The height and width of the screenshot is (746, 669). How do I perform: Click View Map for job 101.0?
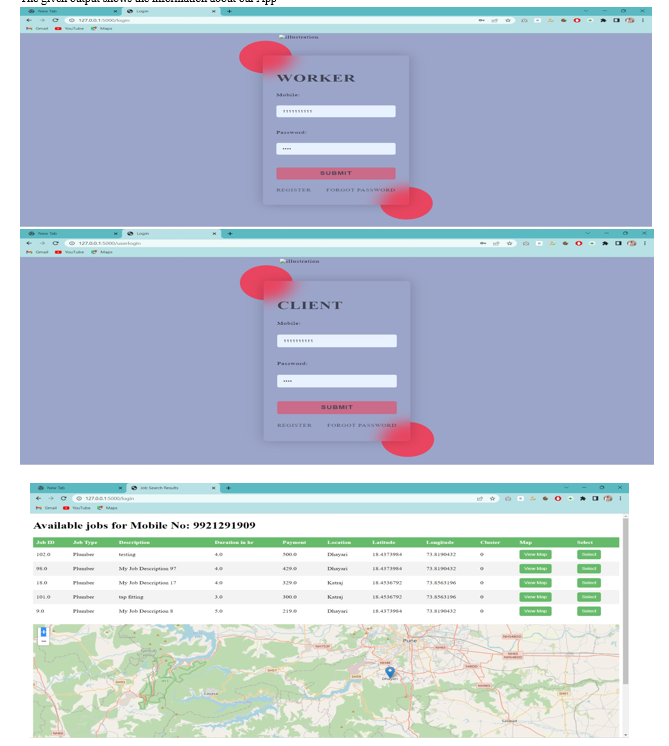pyautogui.click(x=535, y=597)
